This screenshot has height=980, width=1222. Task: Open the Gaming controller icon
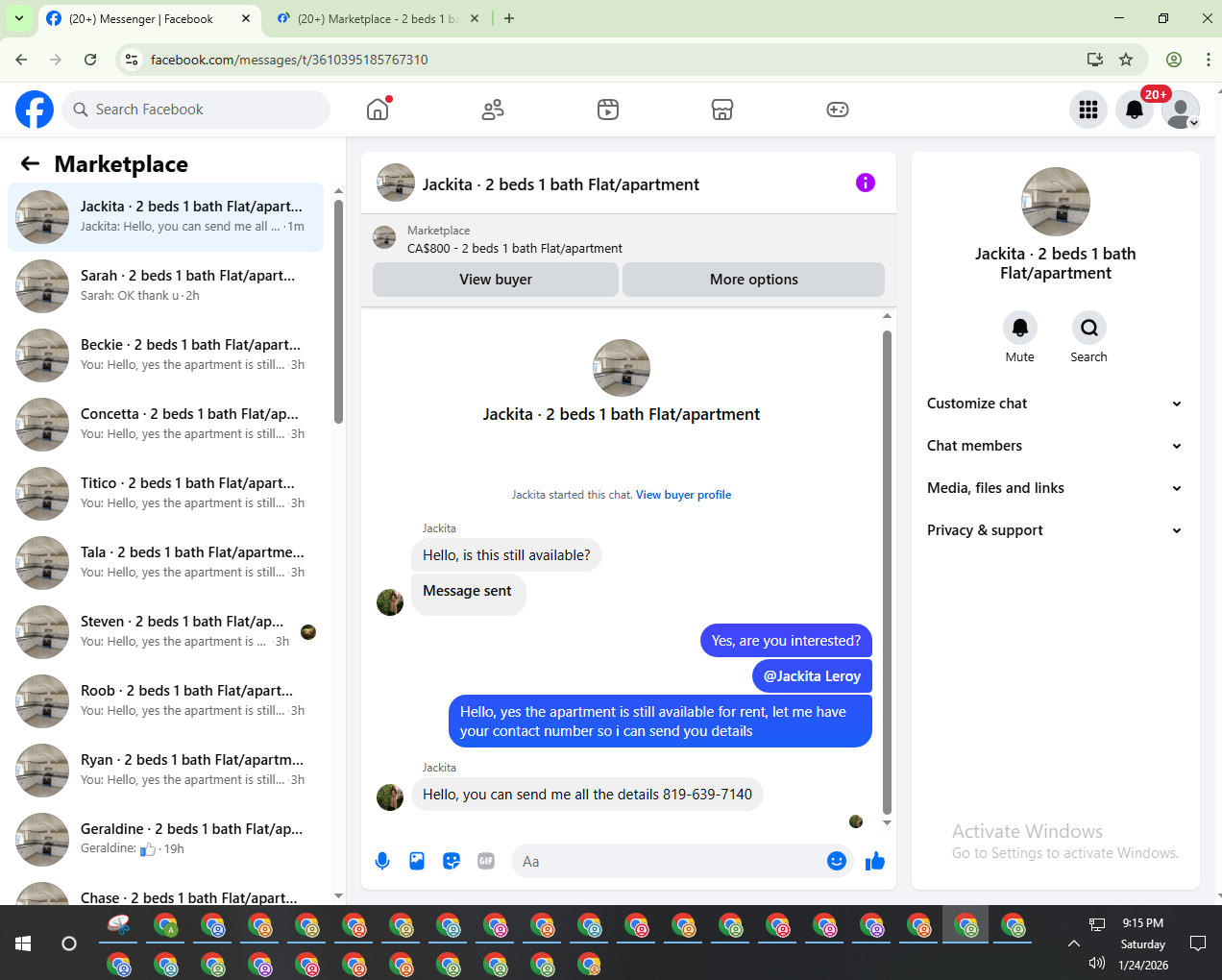pyautogui.click(x=838, y=110)
